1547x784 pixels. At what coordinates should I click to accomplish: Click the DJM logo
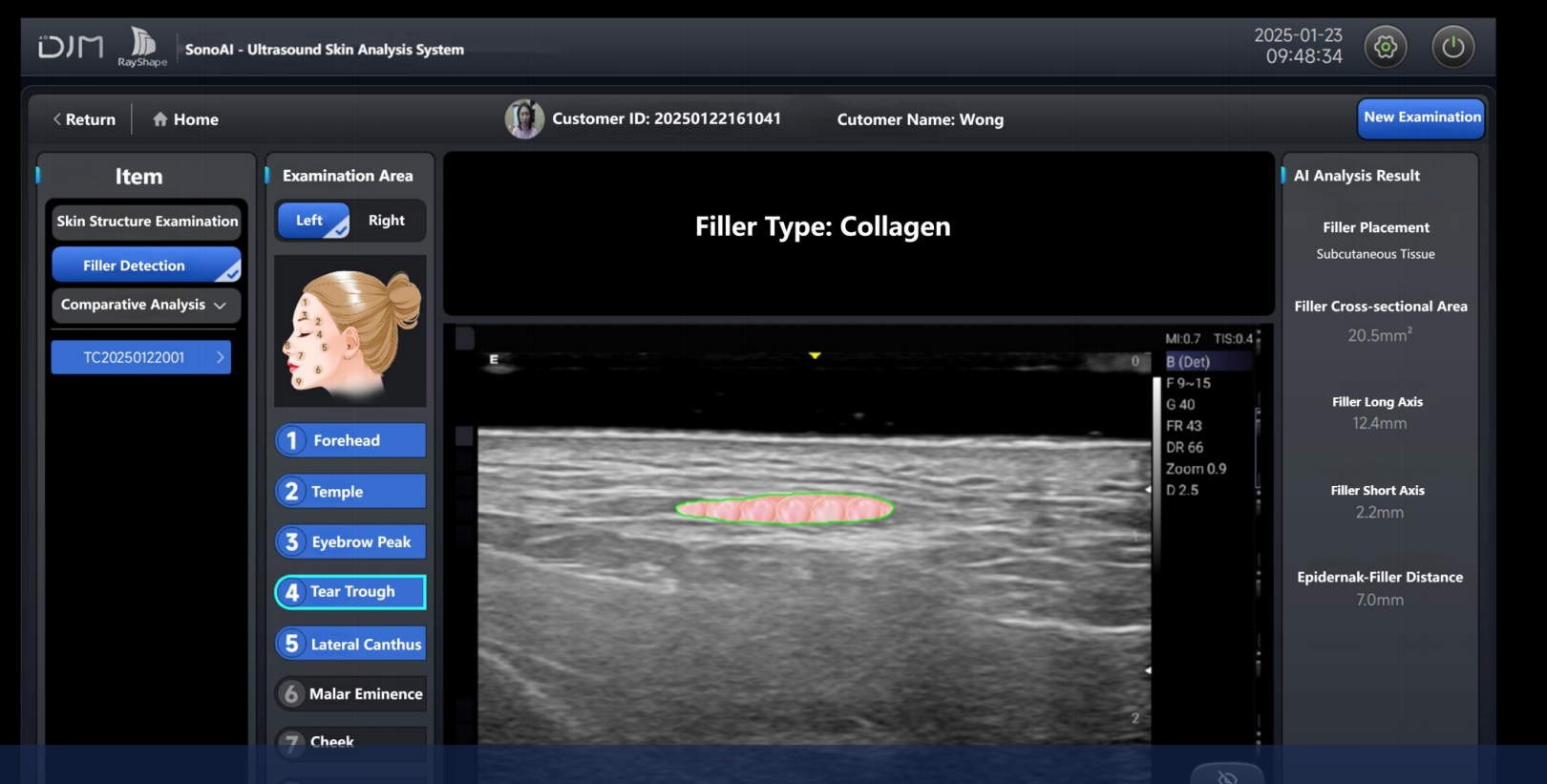[x=71, y=47]
